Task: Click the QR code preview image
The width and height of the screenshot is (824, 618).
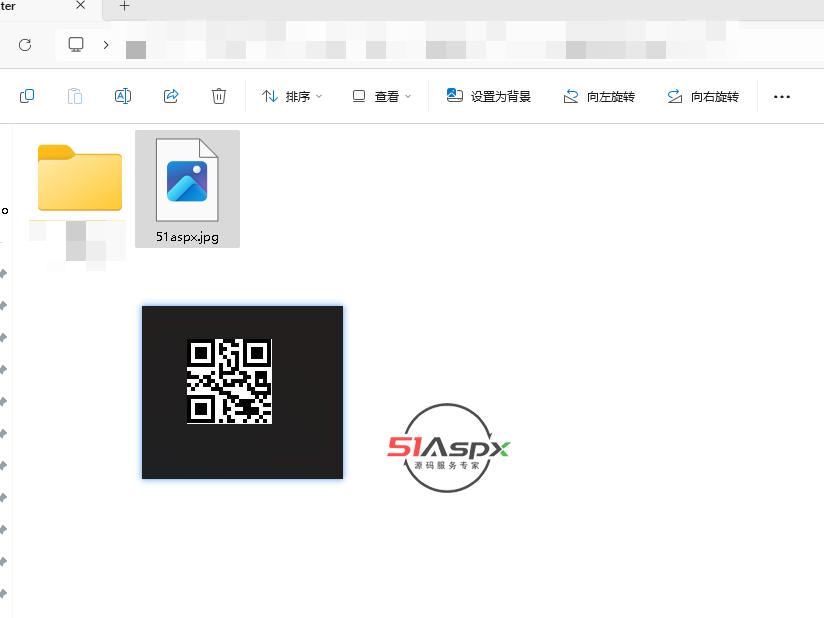Action: point(242,392)
